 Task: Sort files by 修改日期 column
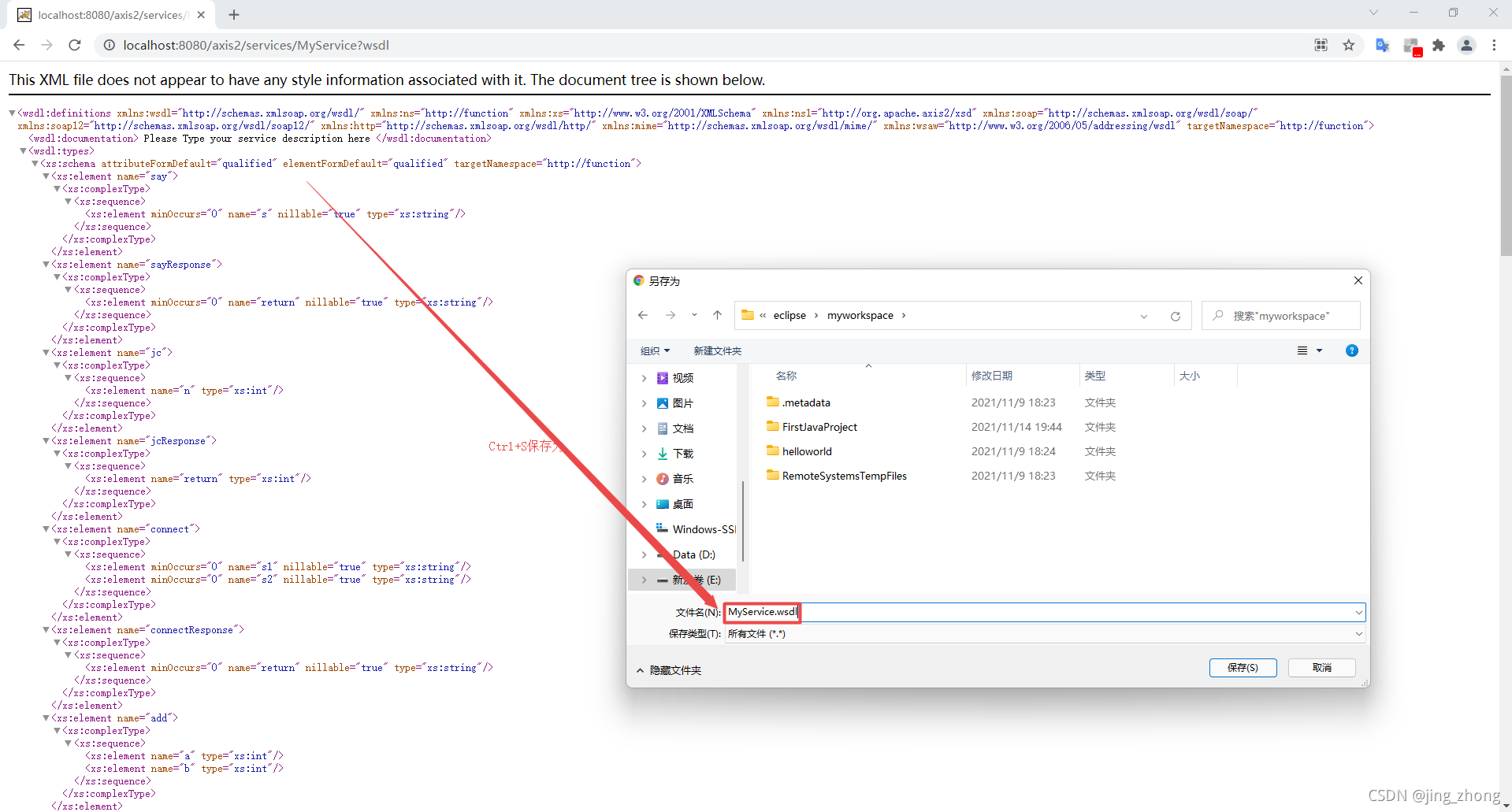coord(991,376)
